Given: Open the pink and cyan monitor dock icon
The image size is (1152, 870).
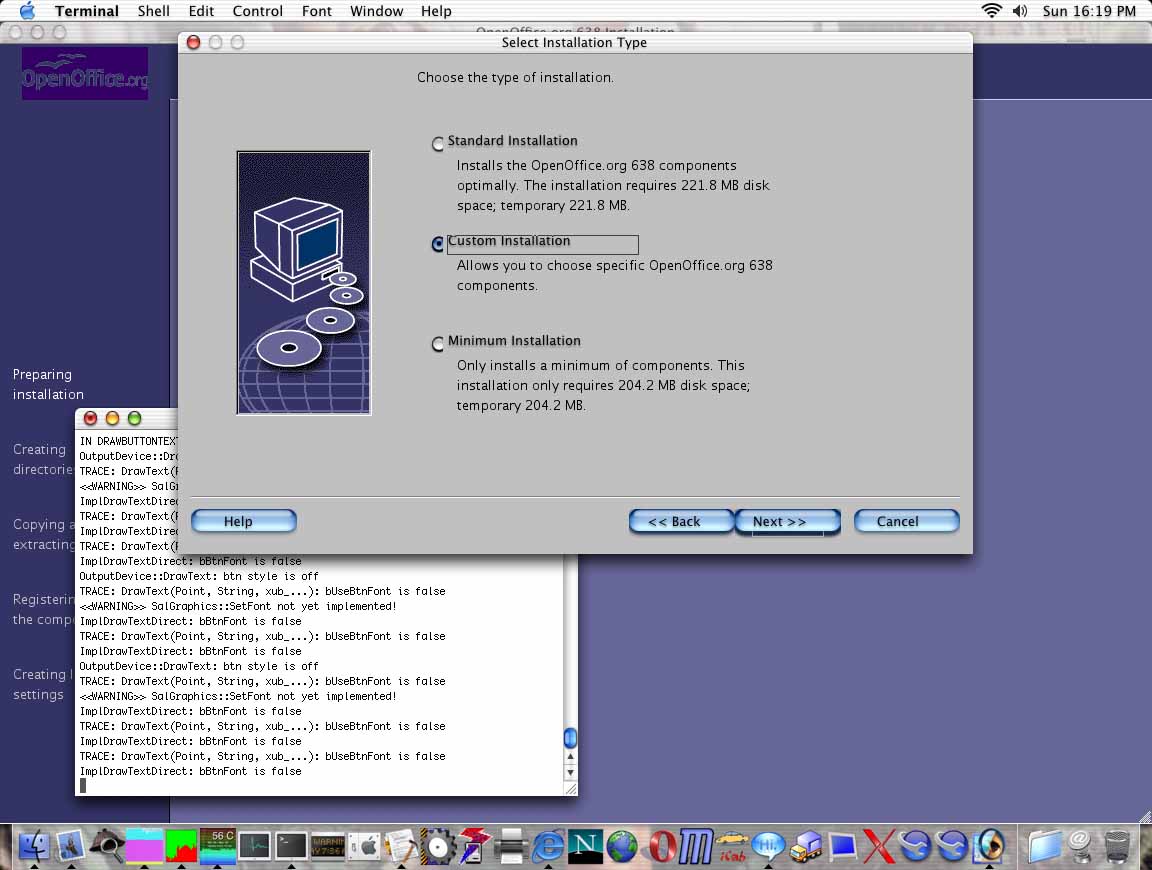Looking at the screenshot, I should 144,846.
